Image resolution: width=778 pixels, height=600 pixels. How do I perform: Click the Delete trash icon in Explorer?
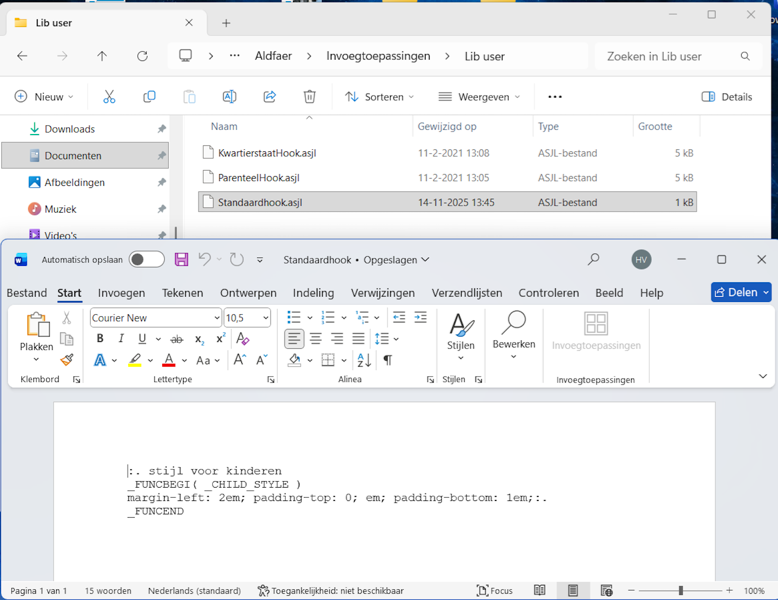click(x=309, y=97)
